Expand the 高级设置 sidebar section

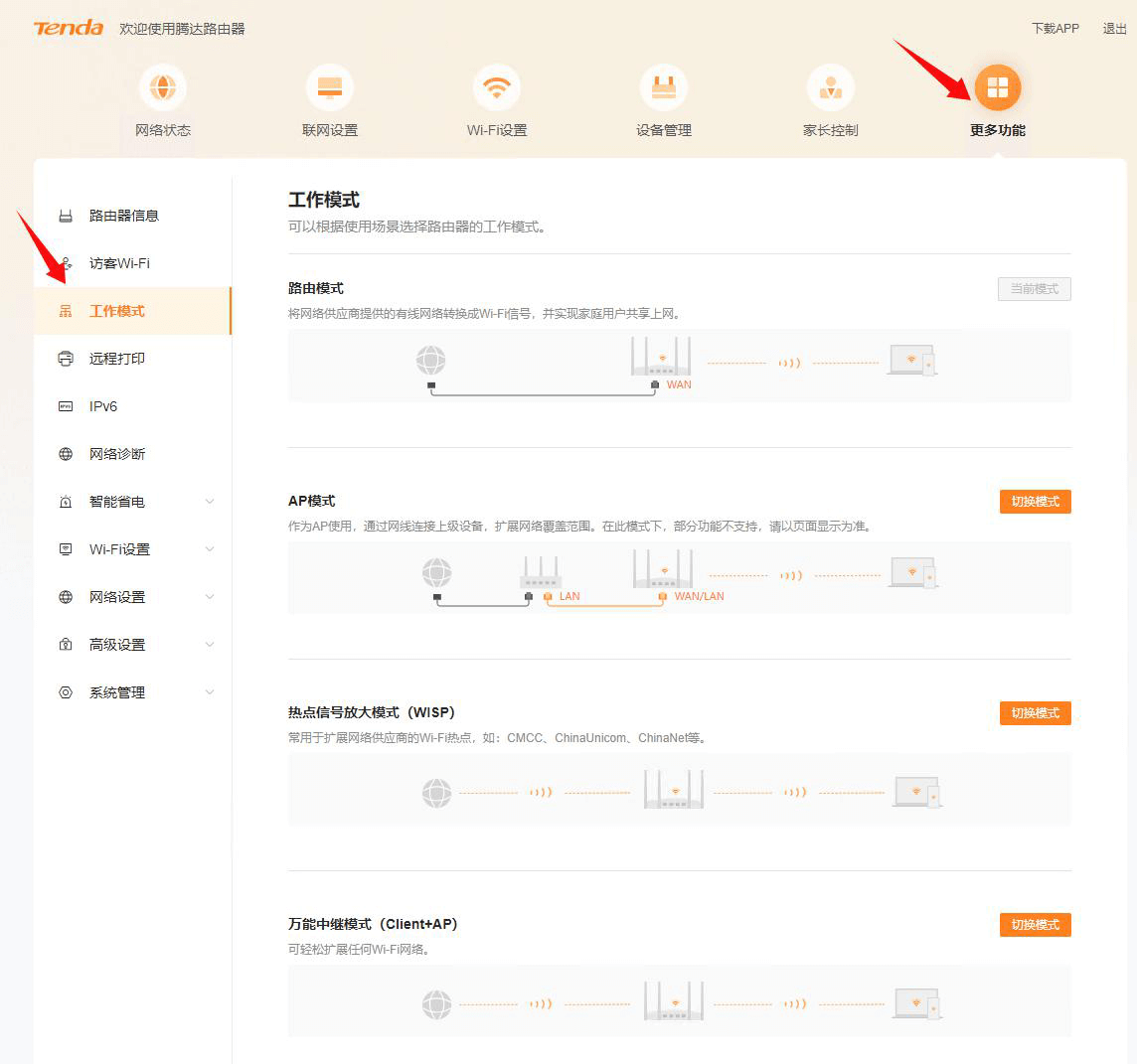(x=210, y=645)
